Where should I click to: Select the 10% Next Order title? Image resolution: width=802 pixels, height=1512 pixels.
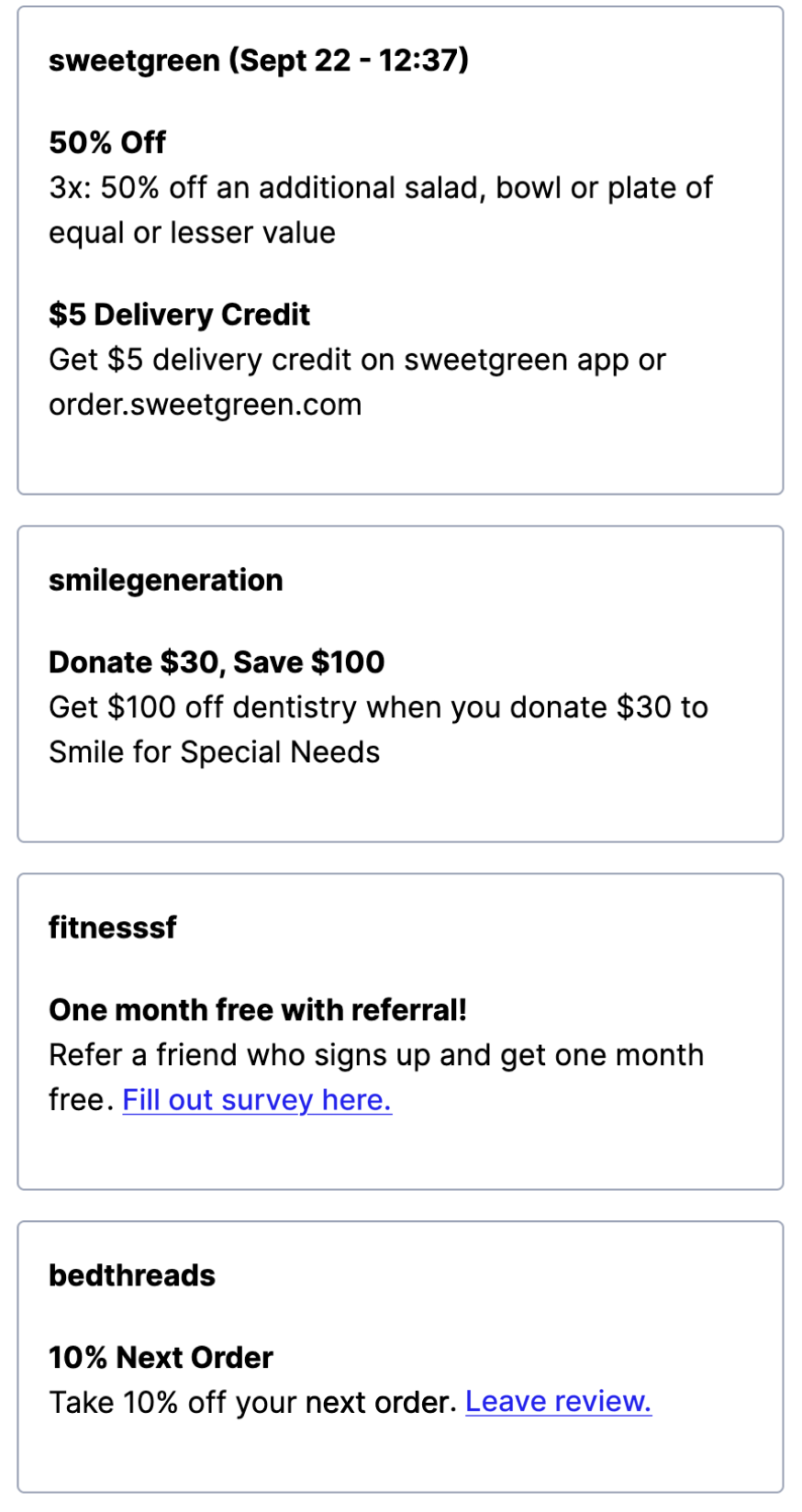pos(161,1358)
